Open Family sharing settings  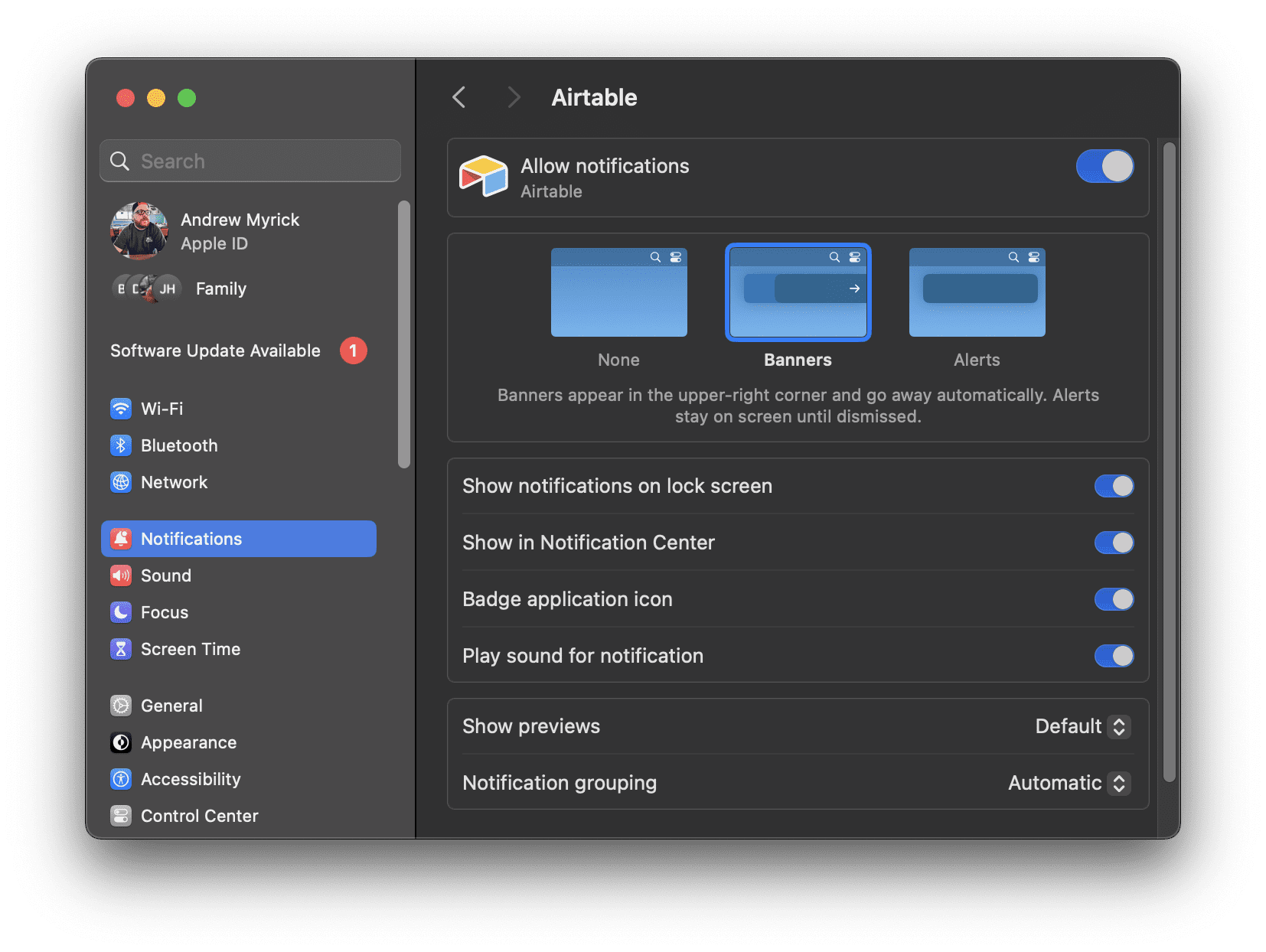tap(239, 289)
